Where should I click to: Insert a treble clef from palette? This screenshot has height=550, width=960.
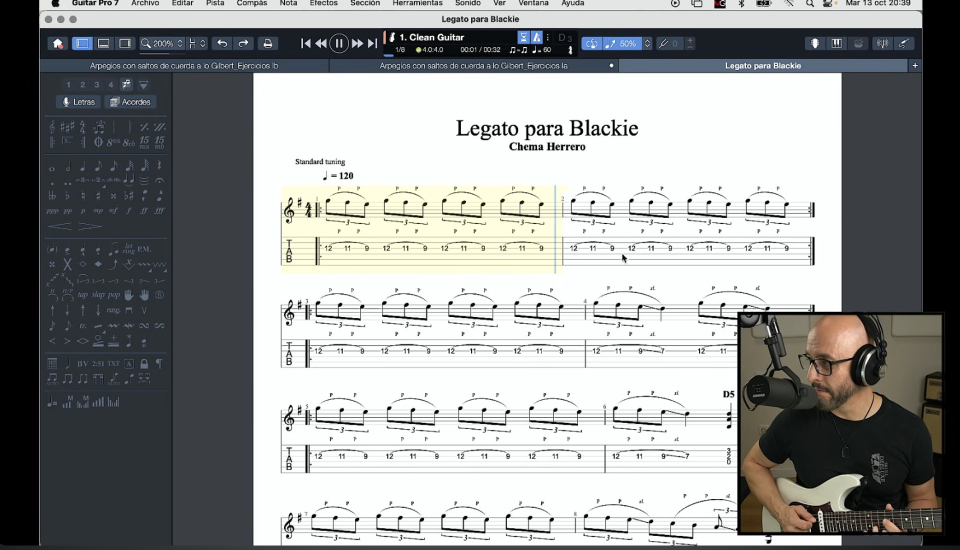point(52,127)
